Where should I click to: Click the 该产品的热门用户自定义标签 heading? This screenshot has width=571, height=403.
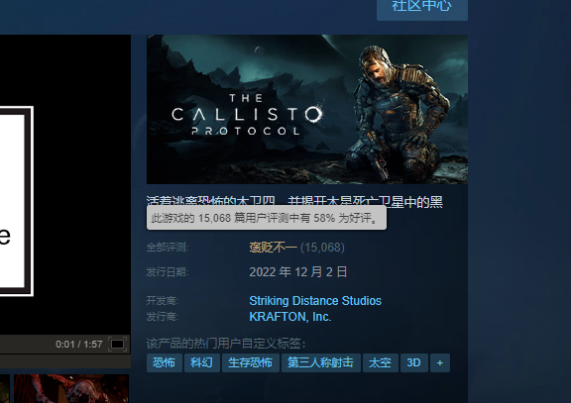click(226, 343)
